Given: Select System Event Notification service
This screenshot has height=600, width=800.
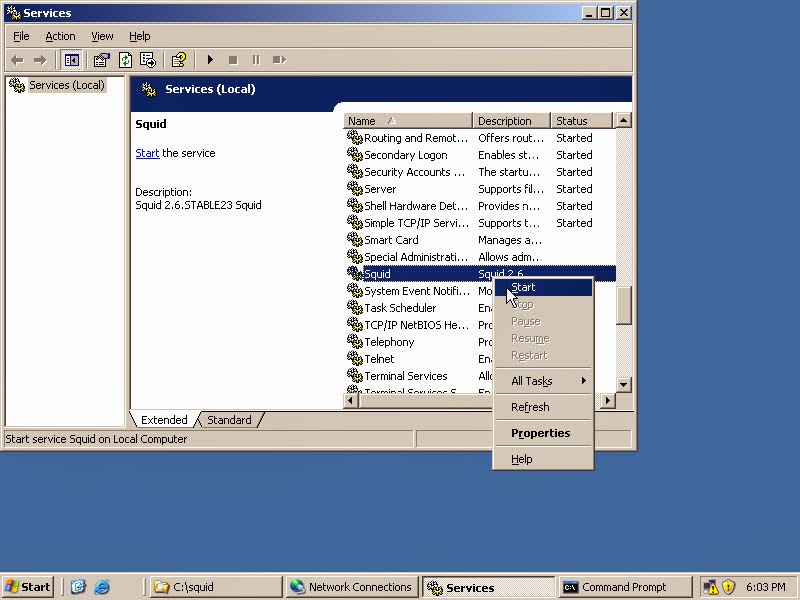Looking at the screenshot, I should (418, 291).
